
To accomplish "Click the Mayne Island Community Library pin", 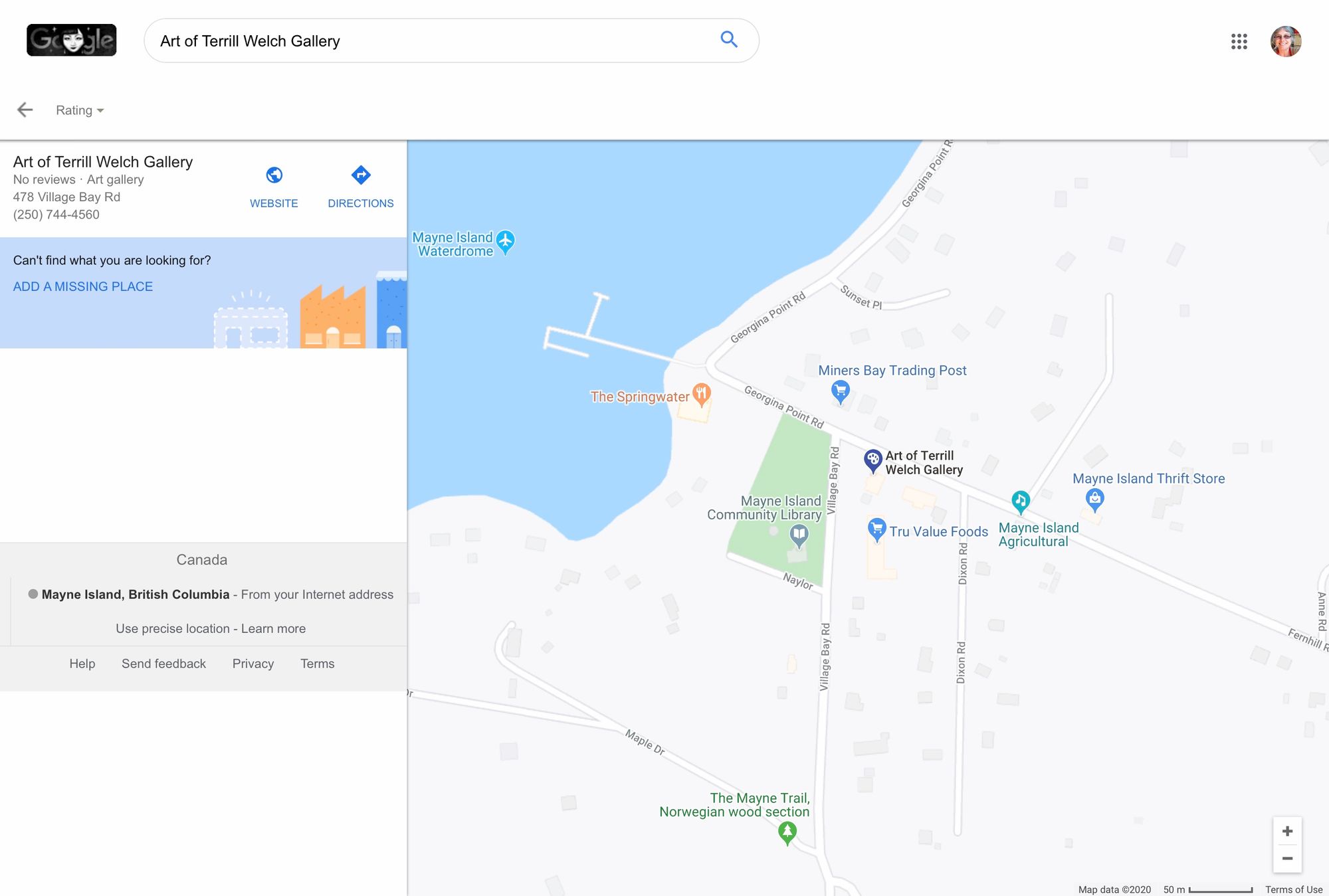I will click(799, 535).
